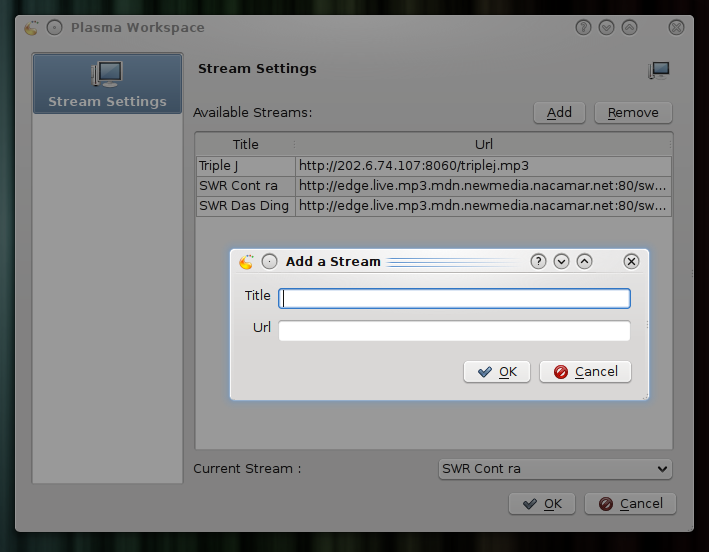Click the KDE app icon in Add a Stream titlebar
This screenshot has width=709, height=552.
[246, 261]
